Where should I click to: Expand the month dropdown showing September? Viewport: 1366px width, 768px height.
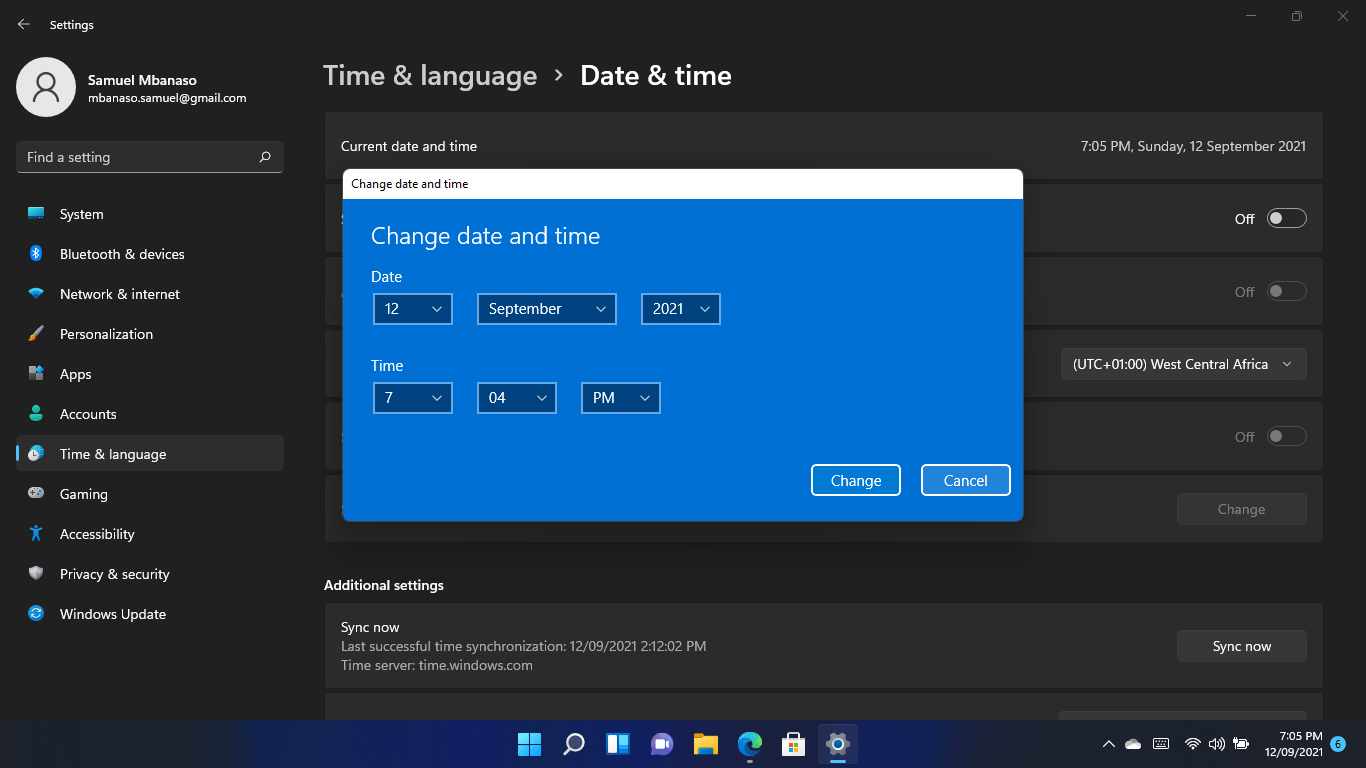pos(546,309)
